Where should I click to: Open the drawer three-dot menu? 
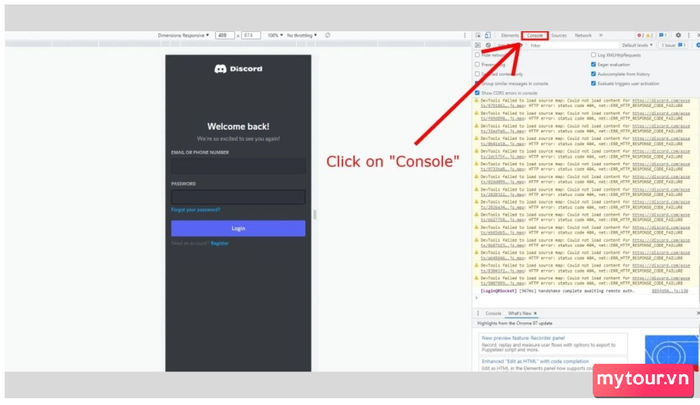478,313
